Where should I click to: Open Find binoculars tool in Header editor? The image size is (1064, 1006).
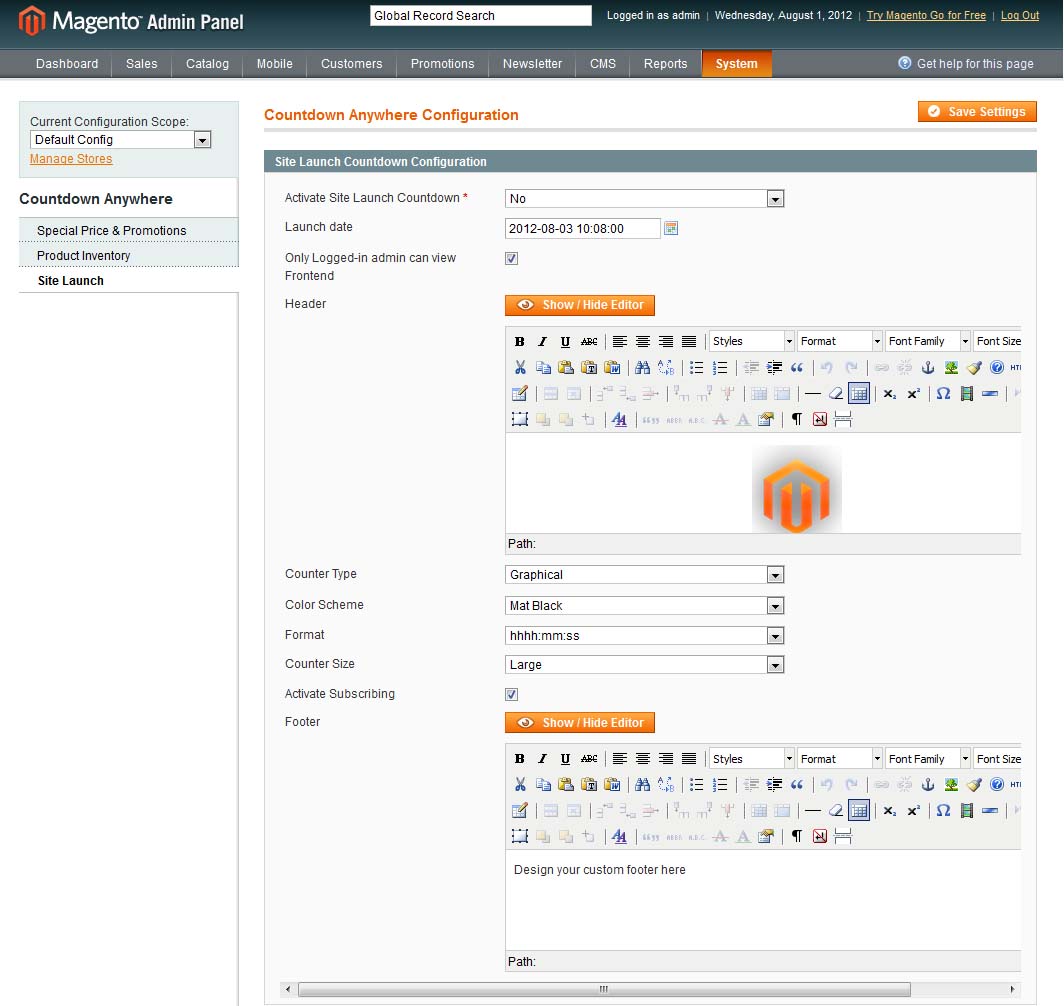pyautogui.click(x=643, y=368)
